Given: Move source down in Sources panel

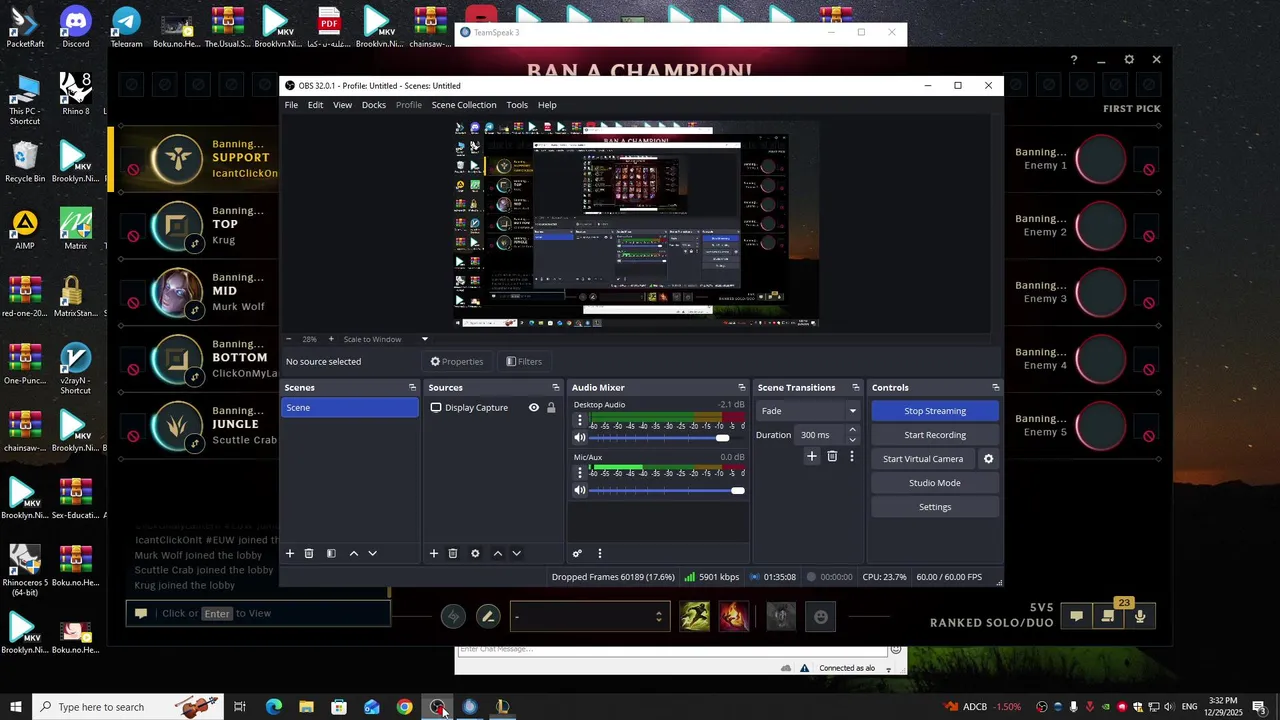Looking at the screenshot, I should 516,553.
